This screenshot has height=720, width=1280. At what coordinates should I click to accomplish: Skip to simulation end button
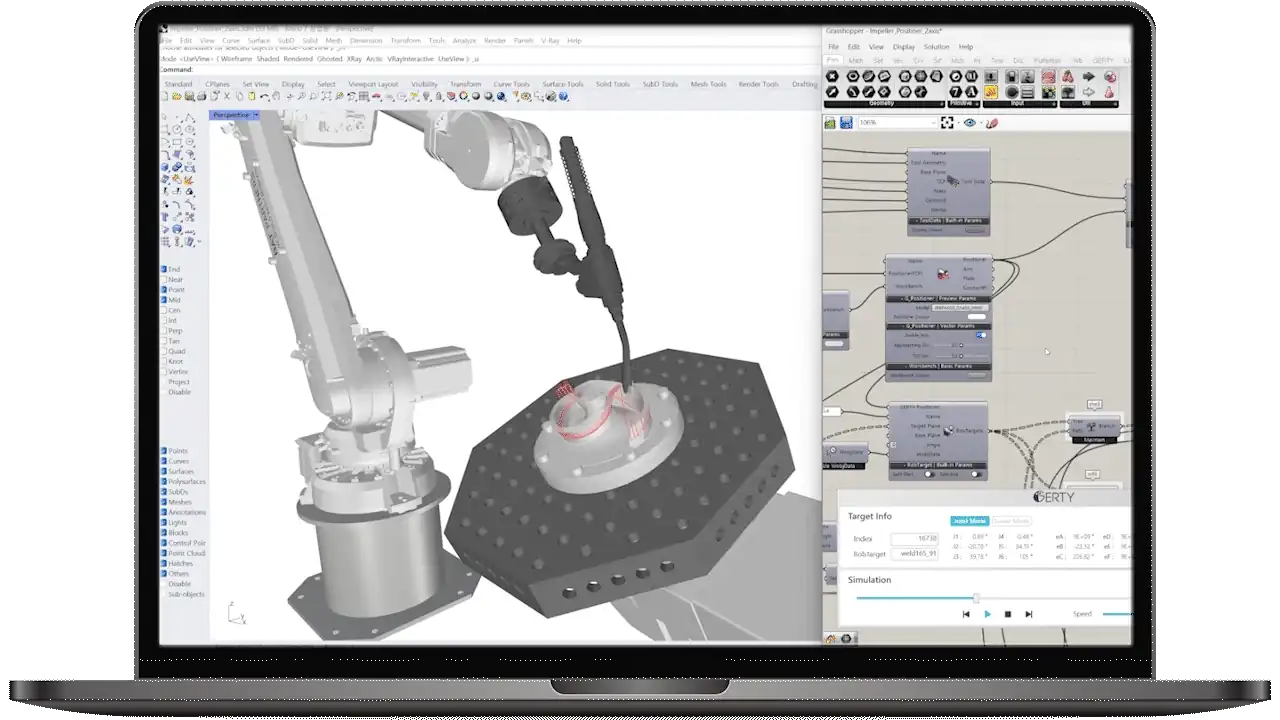[1029, 614]
